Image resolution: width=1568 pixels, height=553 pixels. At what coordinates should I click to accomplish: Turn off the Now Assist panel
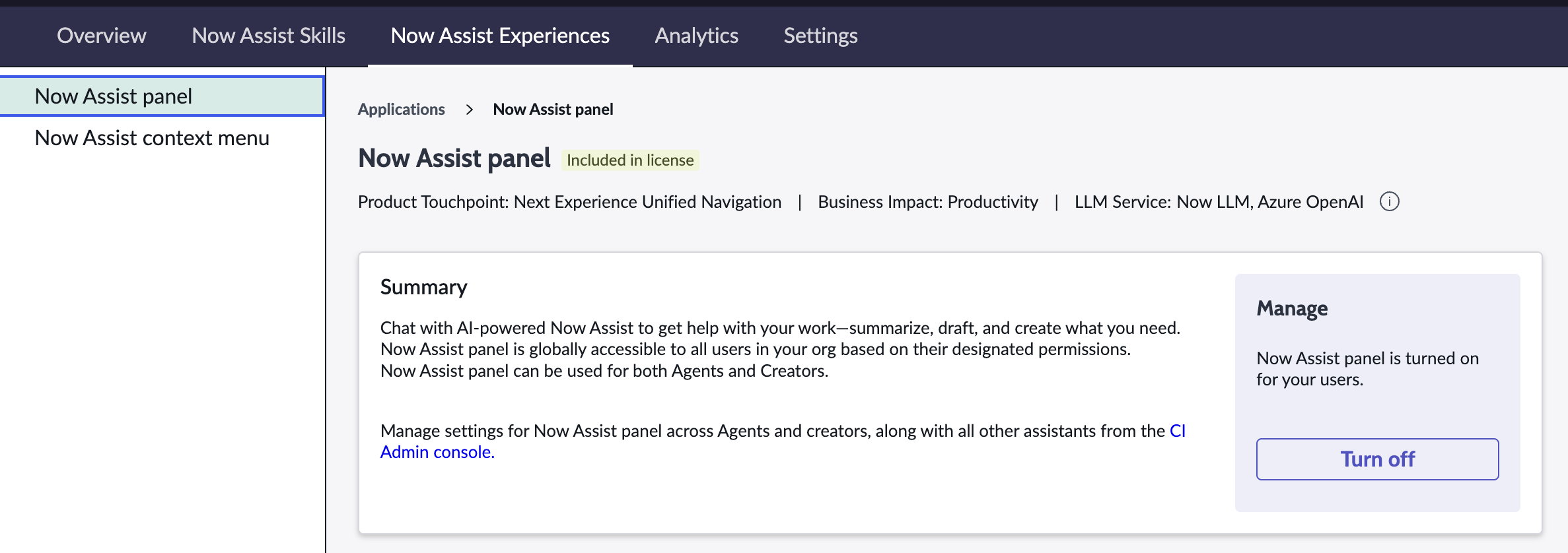pos(1377,459)
